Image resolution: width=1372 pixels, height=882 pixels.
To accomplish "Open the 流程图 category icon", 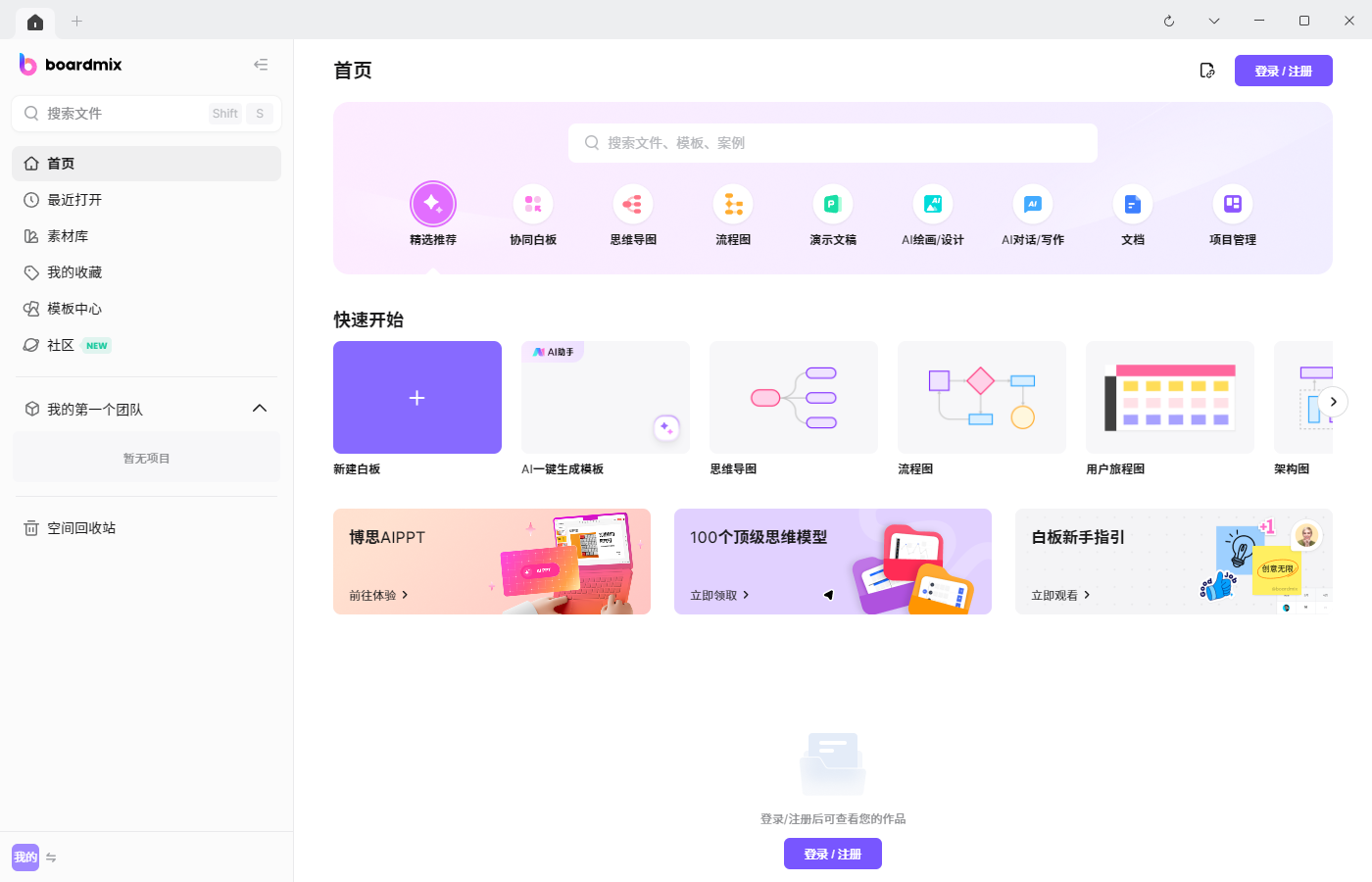I will pyautogui.click(x=732, y=204).
